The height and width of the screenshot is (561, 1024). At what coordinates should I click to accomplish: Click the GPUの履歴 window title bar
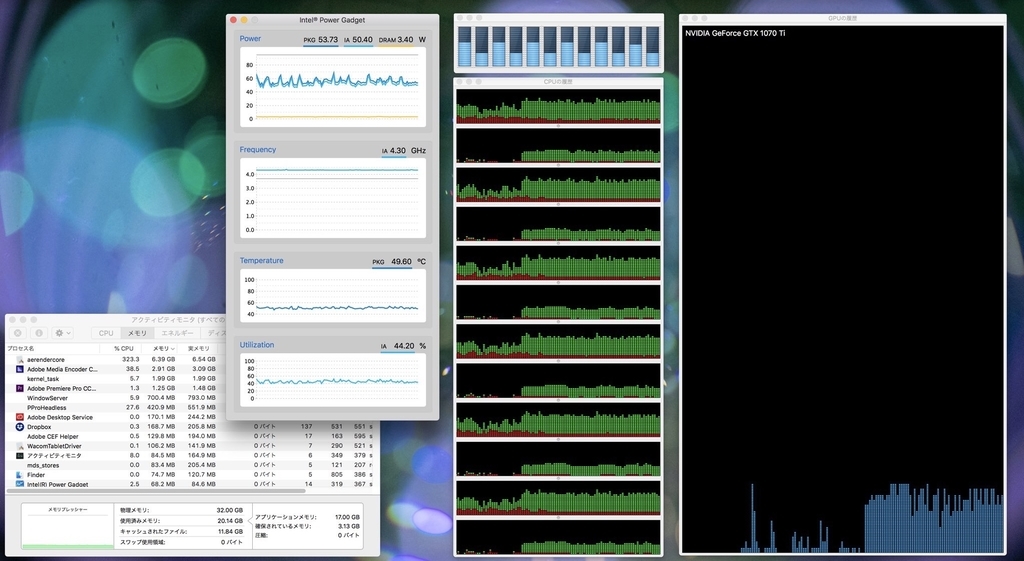(x=842, y=18)
